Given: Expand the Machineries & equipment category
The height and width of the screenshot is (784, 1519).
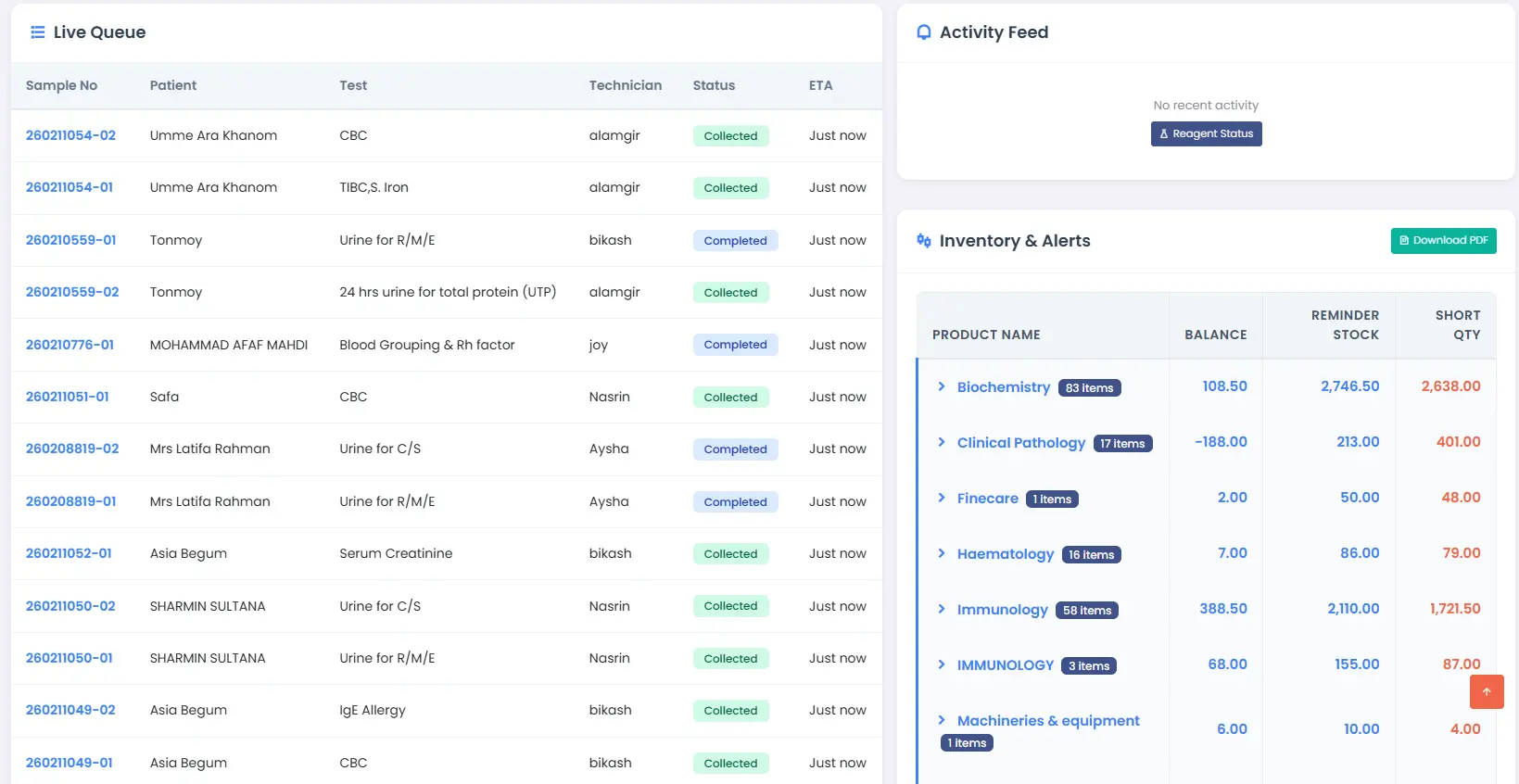Looking at the screenshot, I should click(942, 720).
